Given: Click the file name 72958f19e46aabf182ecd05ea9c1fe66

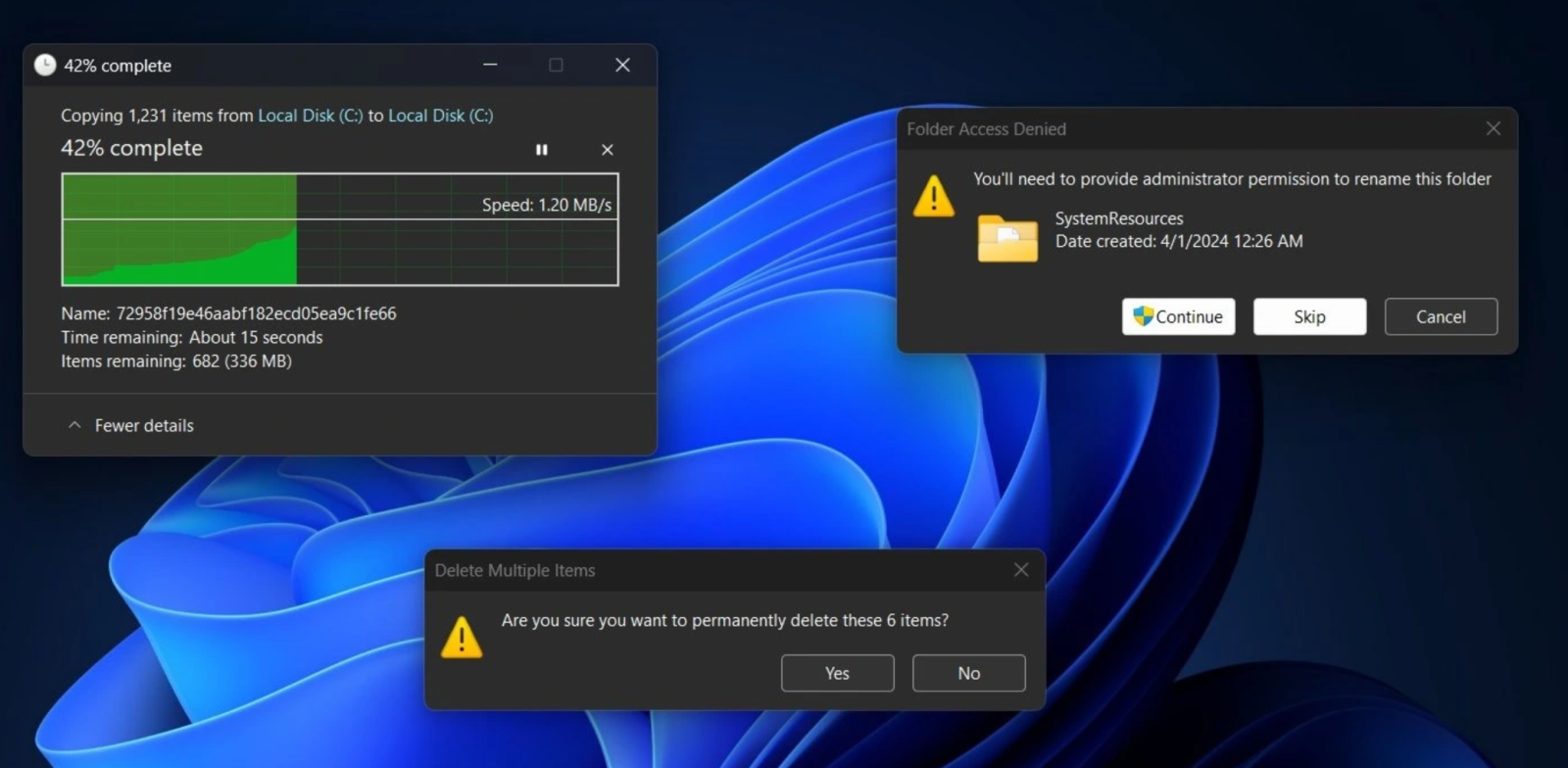Looking at the screenshot, I should point(257,313).
